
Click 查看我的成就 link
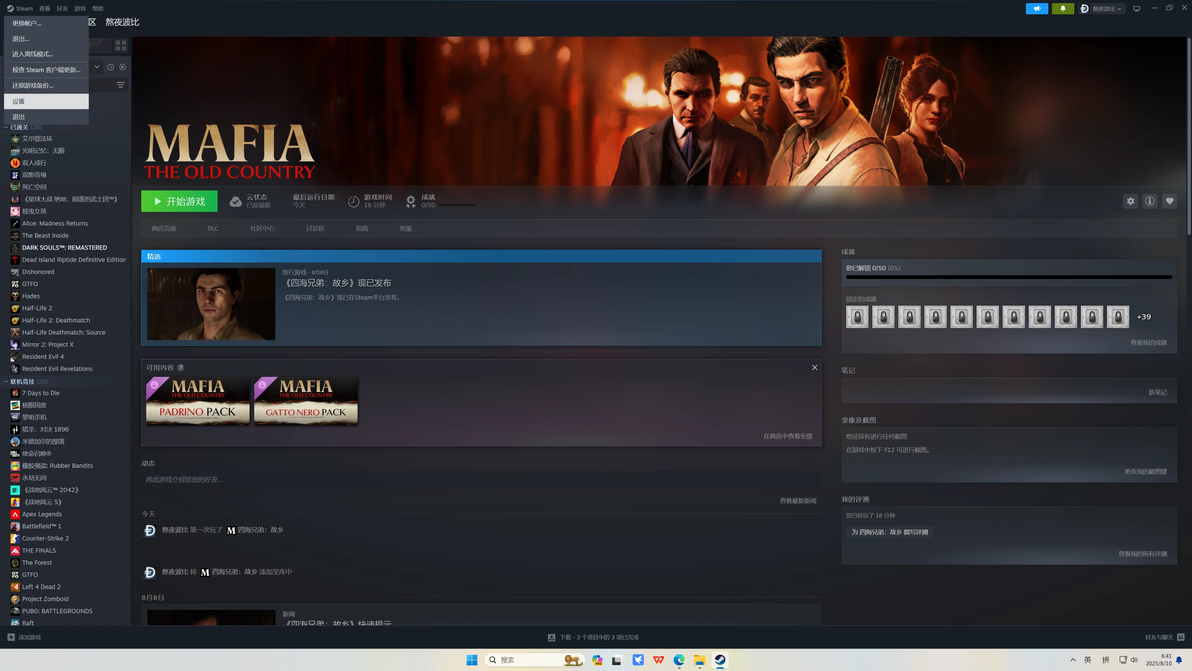(1149, 343)
